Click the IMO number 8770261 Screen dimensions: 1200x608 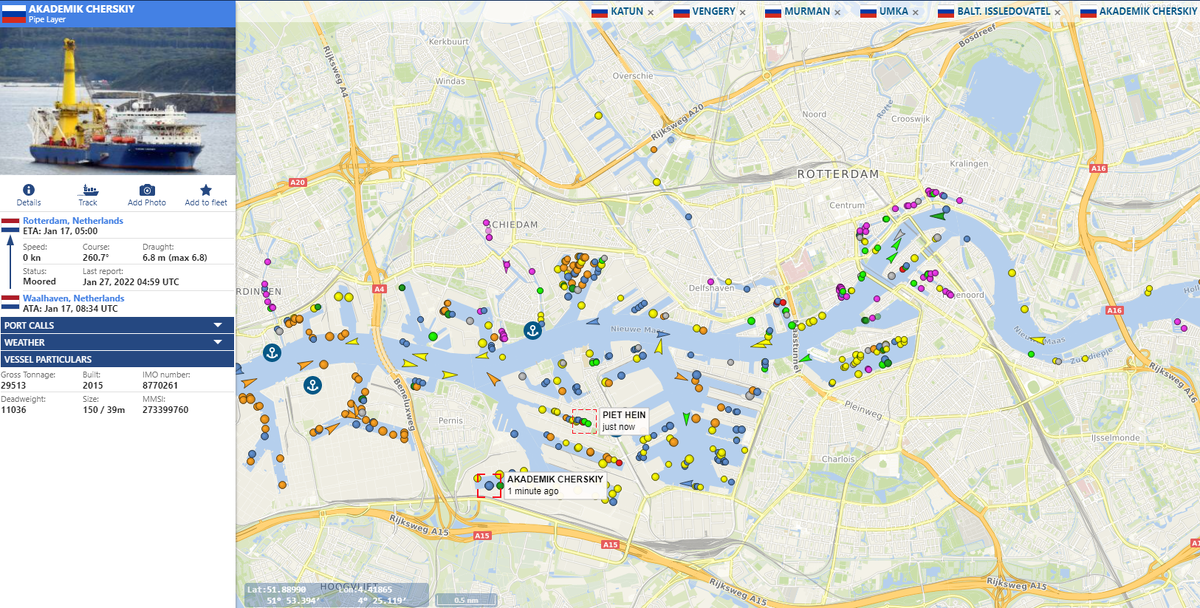[160, 385]
